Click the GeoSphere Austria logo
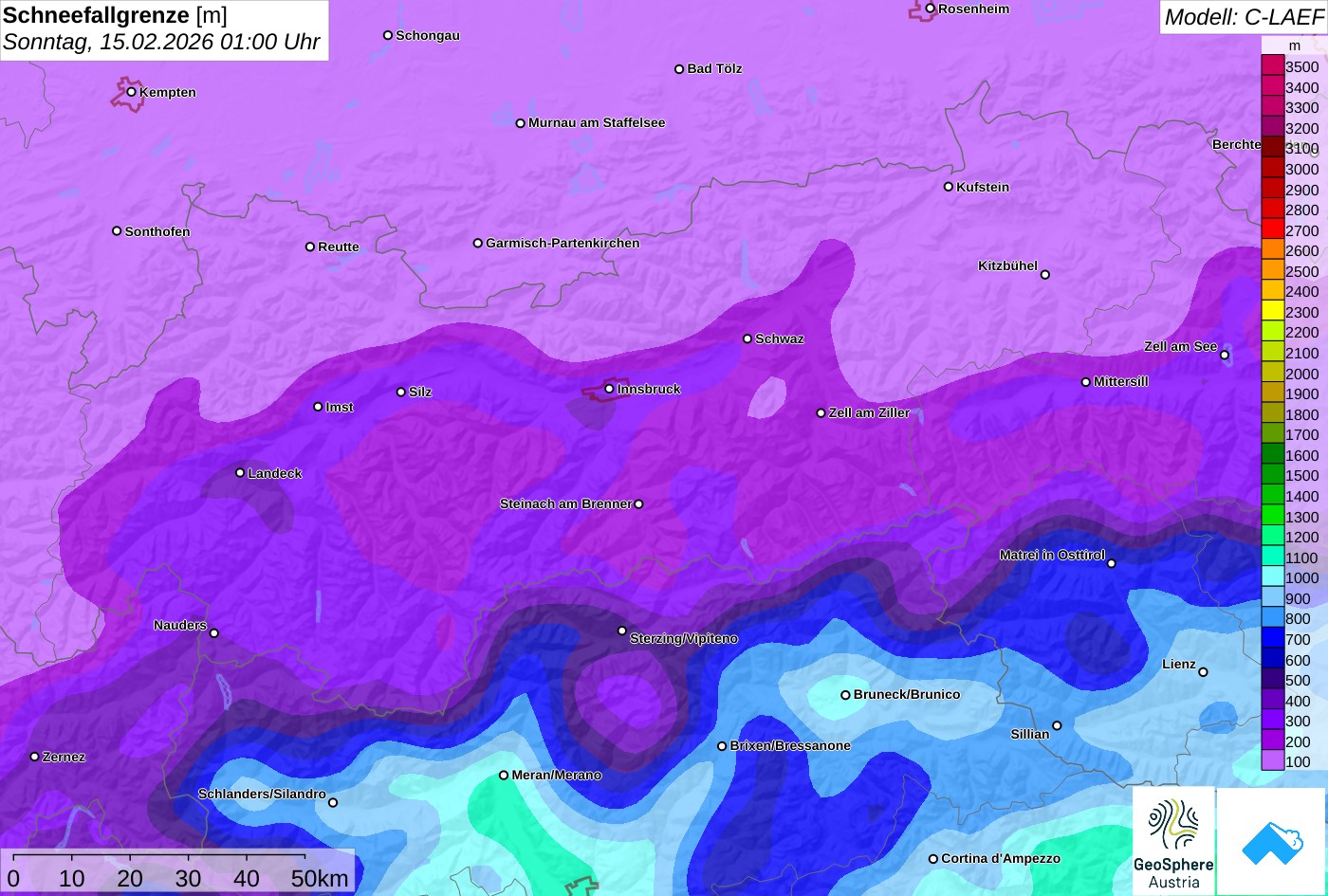Image resolution: width=1328 pixels, height=896 pixels. tap(1173, 842)
